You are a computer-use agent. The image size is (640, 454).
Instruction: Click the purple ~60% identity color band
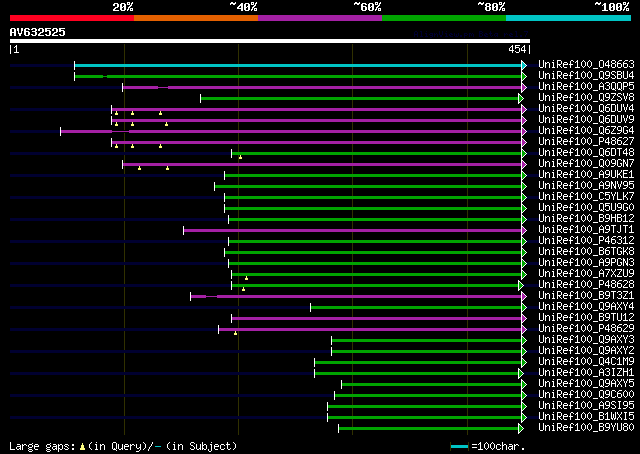320,18
